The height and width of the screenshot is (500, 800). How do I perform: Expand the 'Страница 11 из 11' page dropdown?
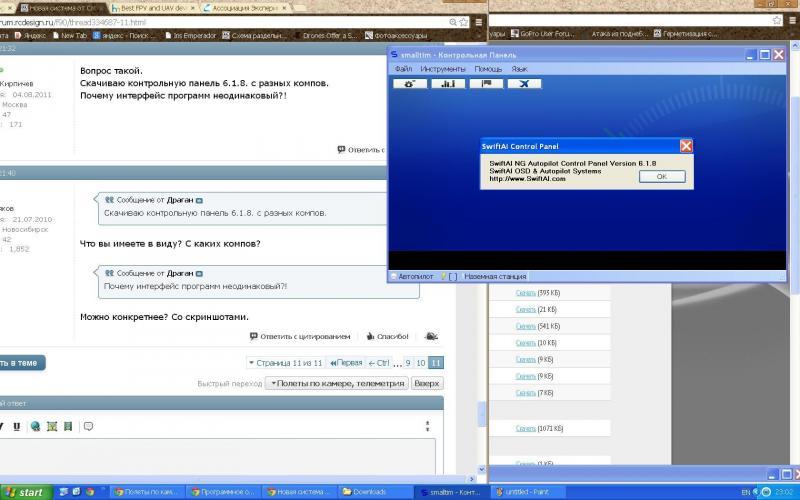285,363
